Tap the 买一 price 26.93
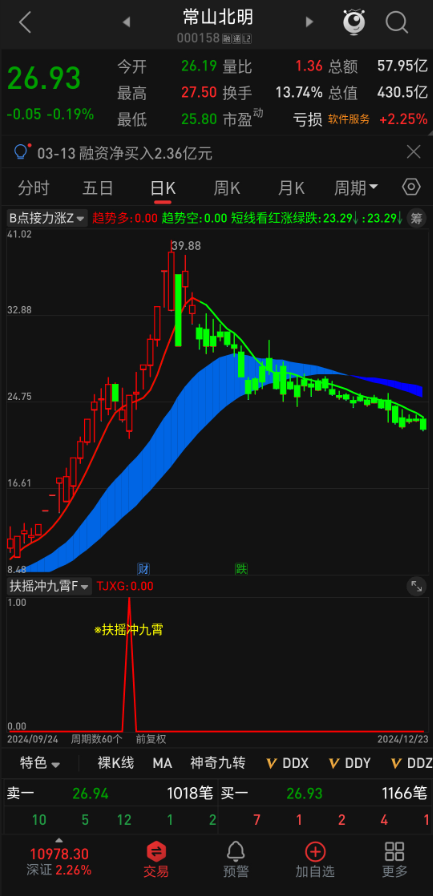433x896 pixels. (304, 794)
